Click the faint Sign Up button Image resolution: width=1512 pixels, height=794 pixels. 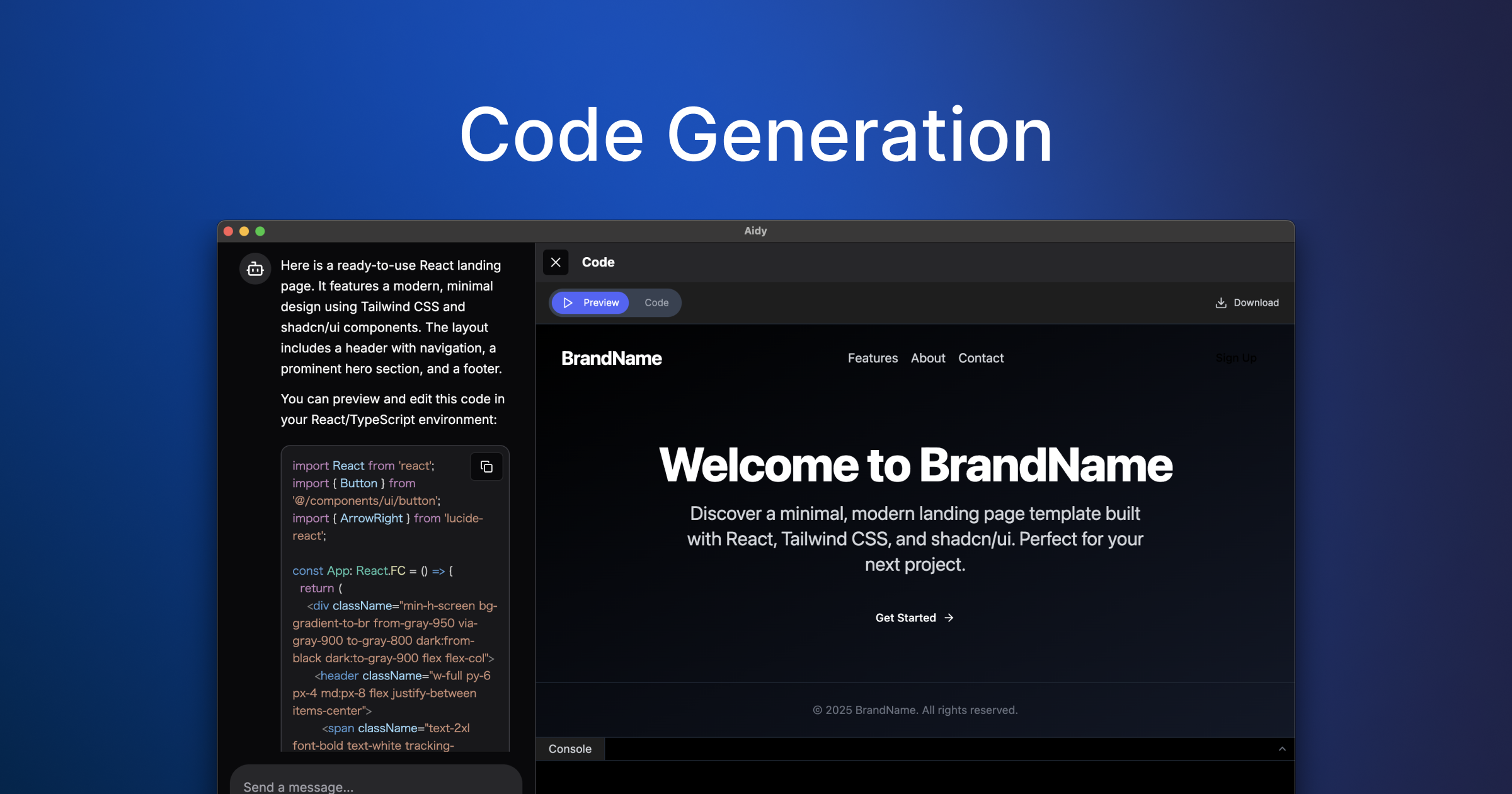tap(1235, 358)
